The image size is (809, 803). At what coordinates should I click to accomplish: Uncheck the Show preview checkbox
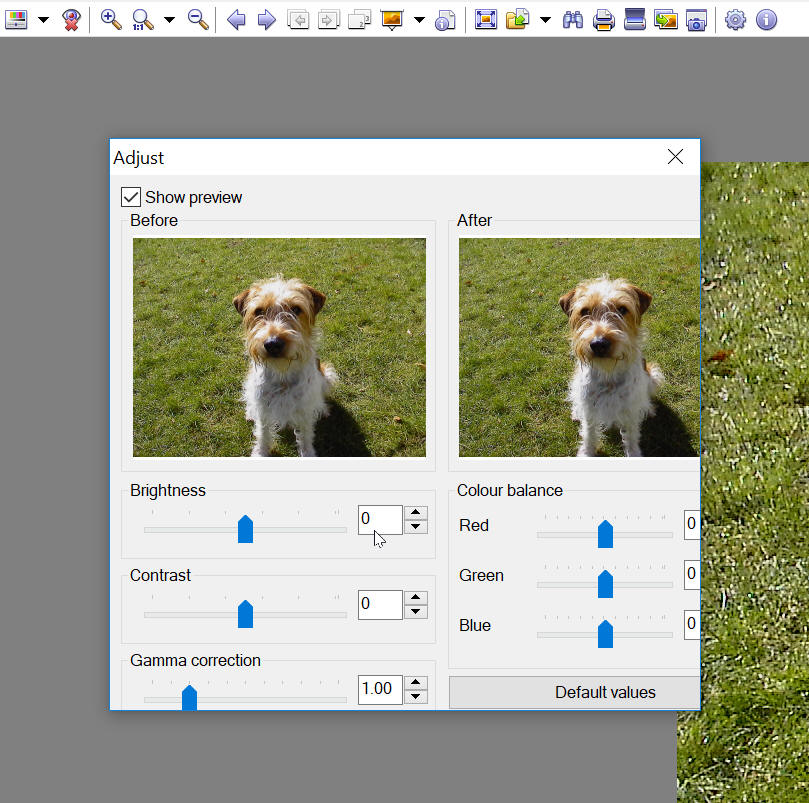[x=131, y=197]
